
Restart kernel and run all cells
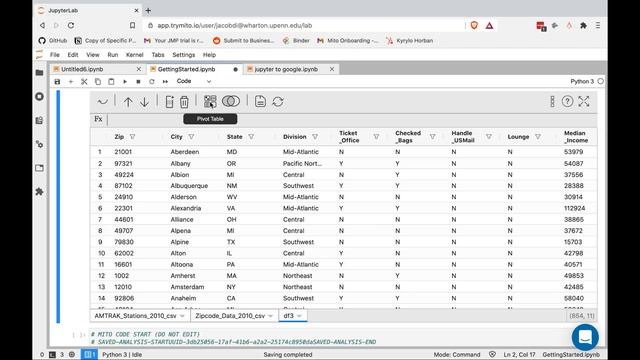165,82
